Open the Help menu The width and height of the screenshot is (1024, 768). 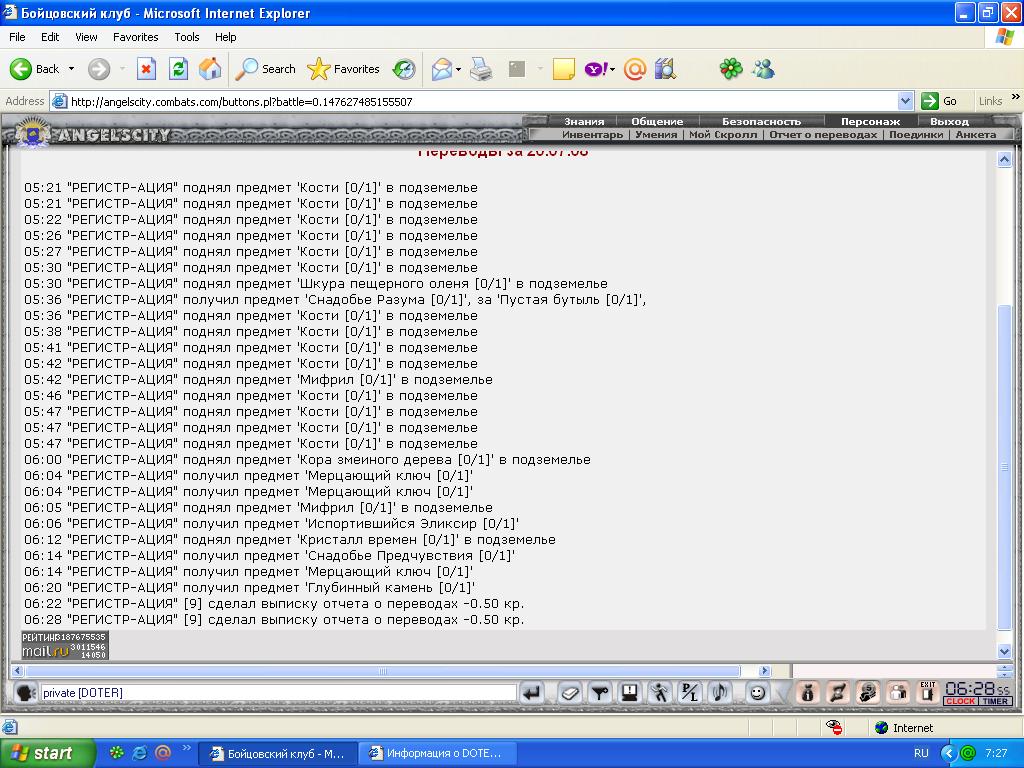[225, 37]
